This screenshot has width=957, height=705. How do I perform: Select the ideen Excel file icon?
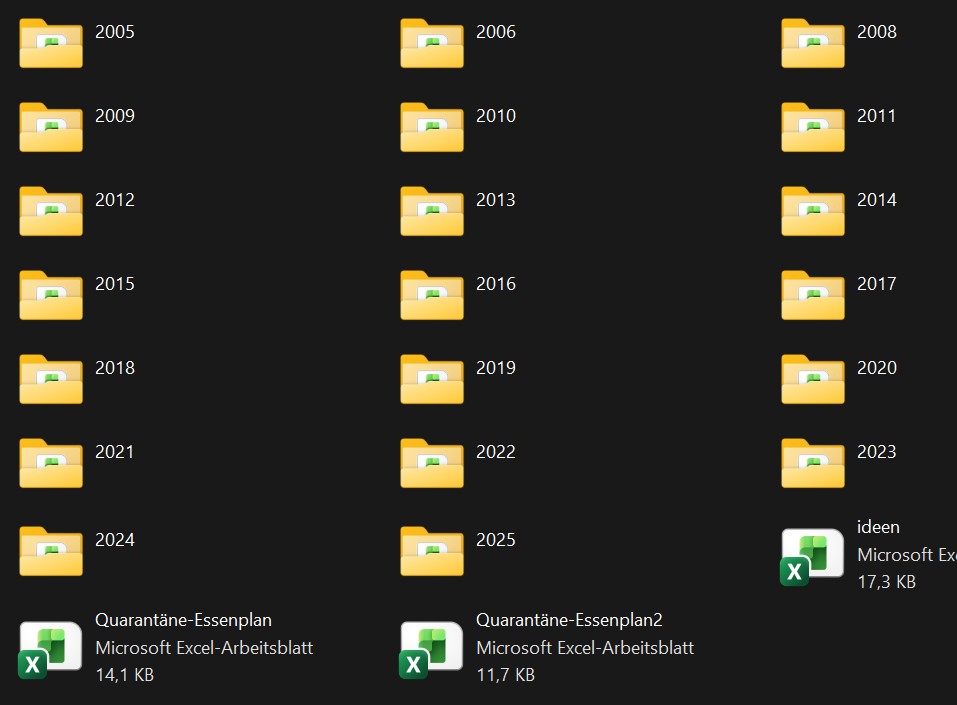coord(813,555)
